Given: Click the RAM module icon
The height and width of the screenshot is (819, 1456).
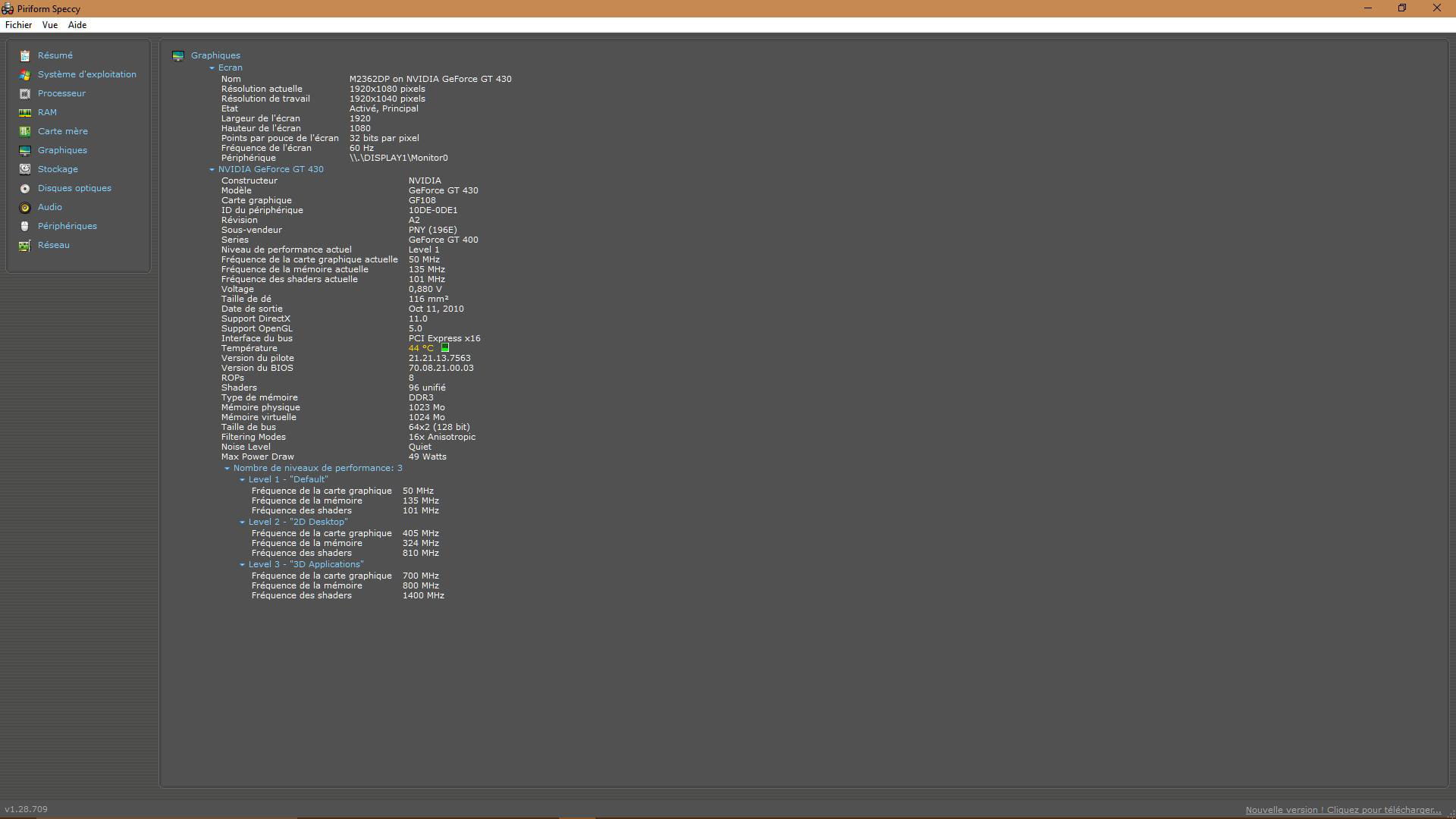Looking at the screenshot, I should click(25, 113).
